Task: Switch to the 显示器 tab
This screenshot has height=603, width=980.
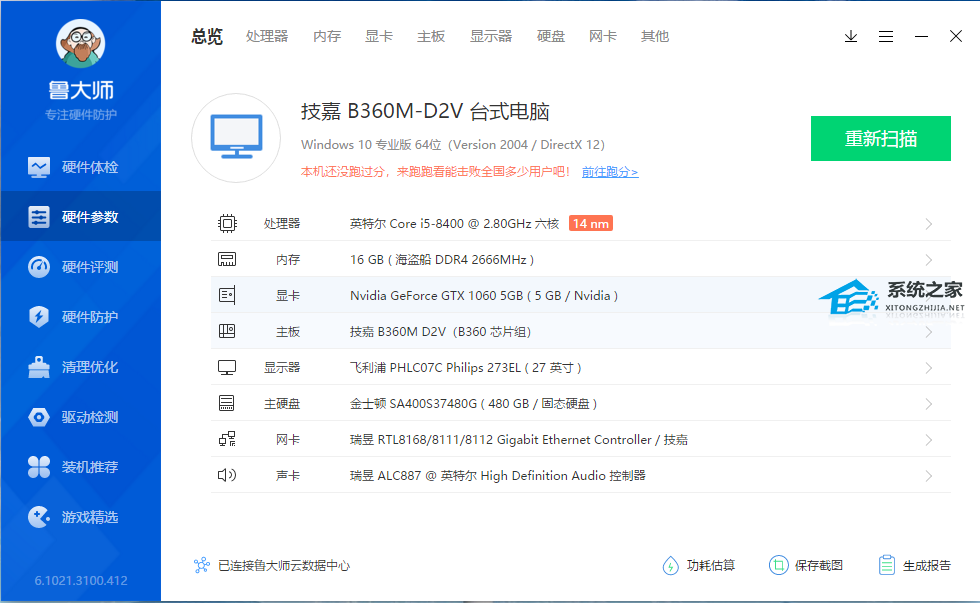Action: coord(491,36)
